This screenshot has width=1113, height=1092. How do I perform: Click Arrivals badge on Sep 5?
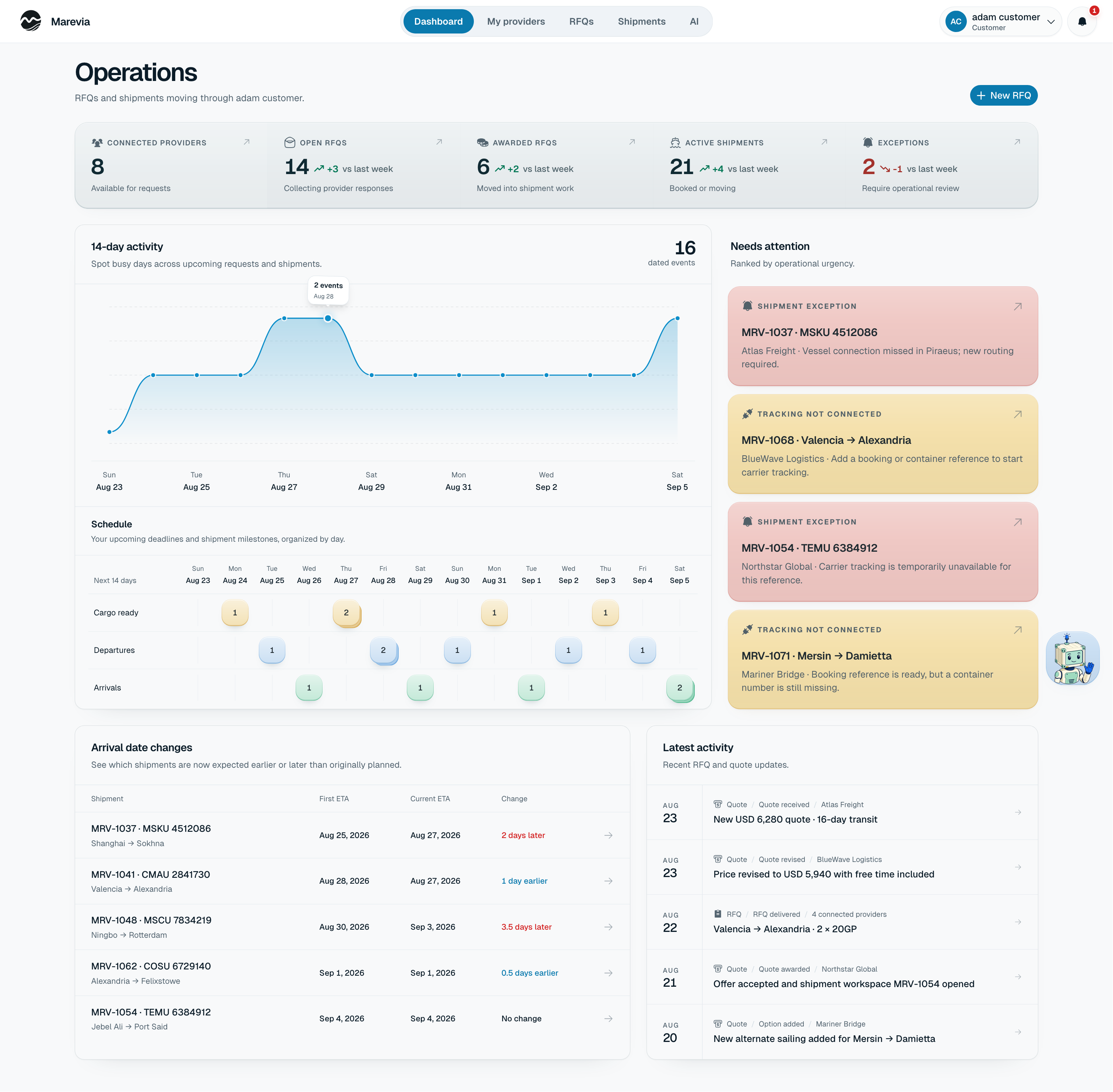pos(680,688)
